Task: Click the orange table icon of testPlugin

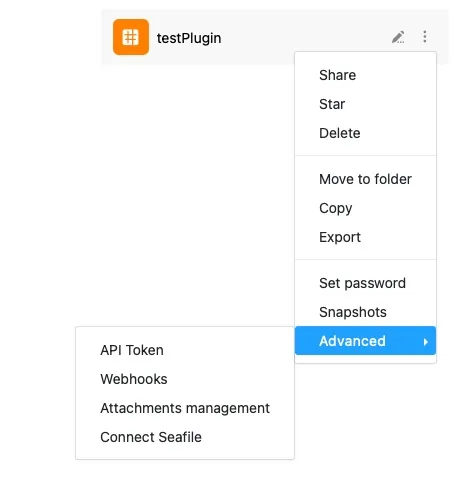Action: [131, 37]
